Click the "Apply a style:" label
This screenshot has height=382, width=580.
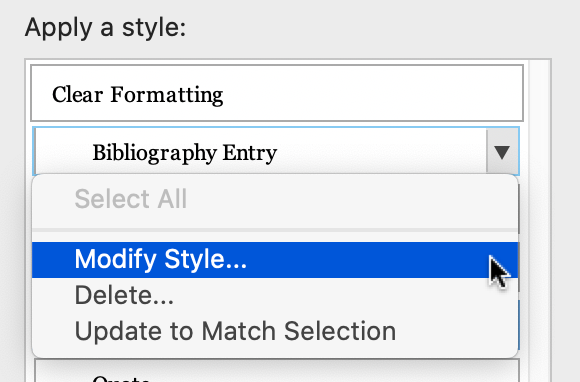point(105,28)
